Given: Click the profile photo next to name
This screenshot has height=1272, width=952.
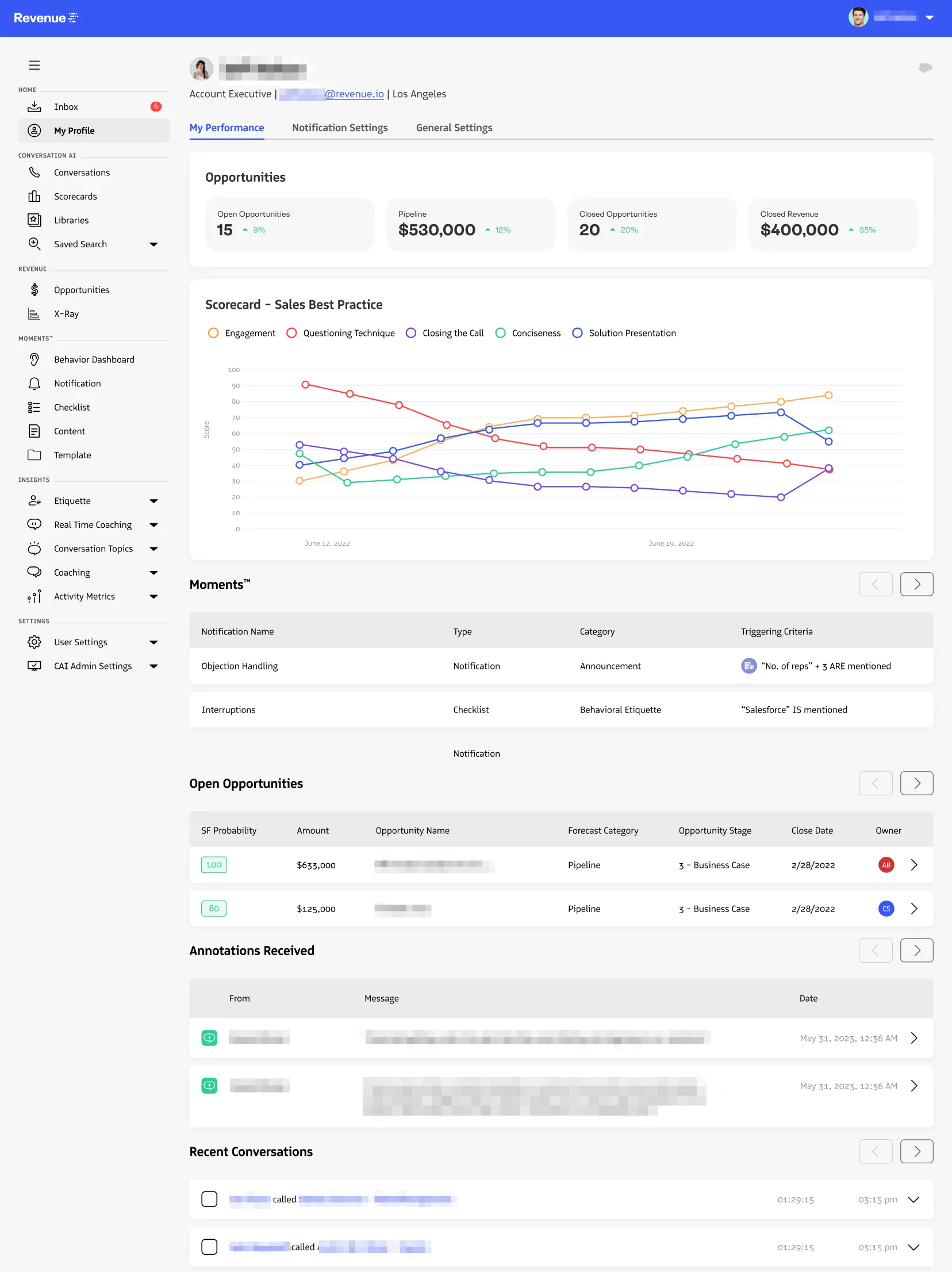Looking at the screenshot, I should pyautogui.click(x=201, y=69).
